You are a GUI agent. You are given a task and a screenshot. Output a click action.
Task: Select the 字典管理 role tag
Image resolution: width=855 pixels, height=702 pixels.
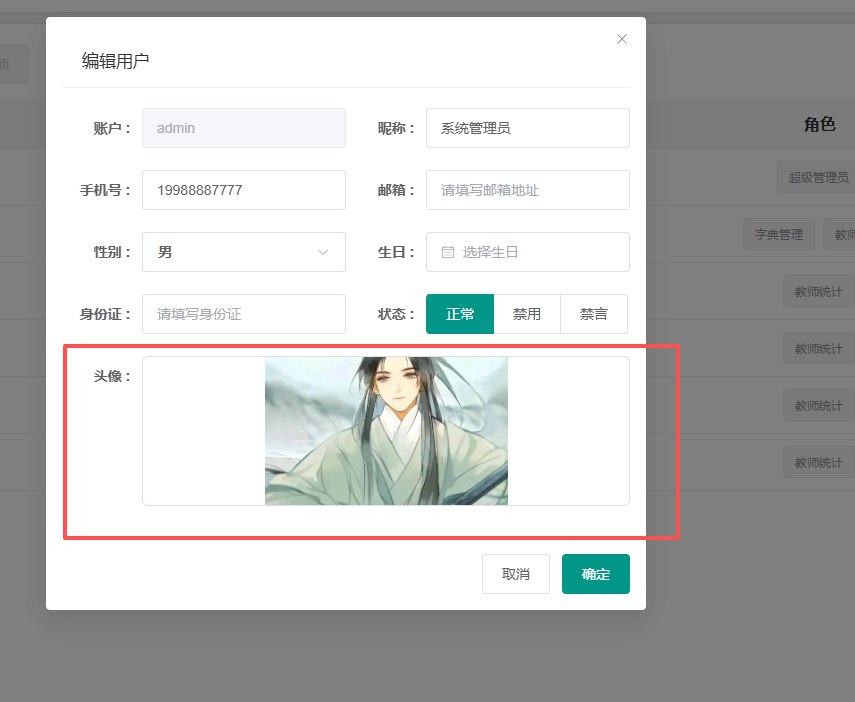[x=778, y=234]
